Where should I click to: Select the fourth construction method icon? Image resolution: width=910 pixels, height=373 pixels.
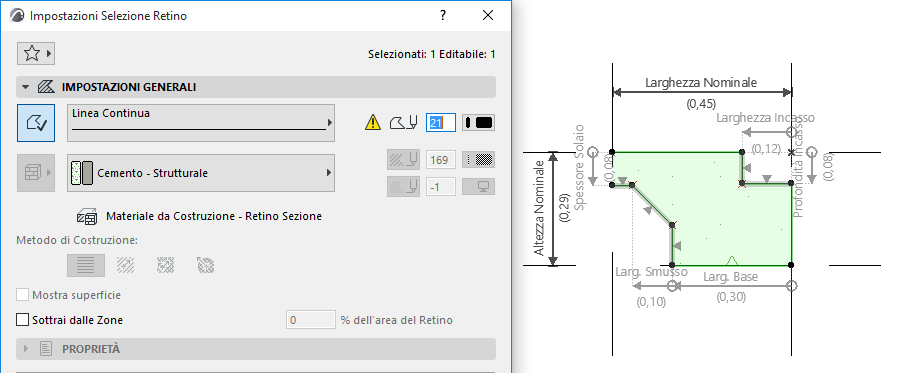pos(205,265)
